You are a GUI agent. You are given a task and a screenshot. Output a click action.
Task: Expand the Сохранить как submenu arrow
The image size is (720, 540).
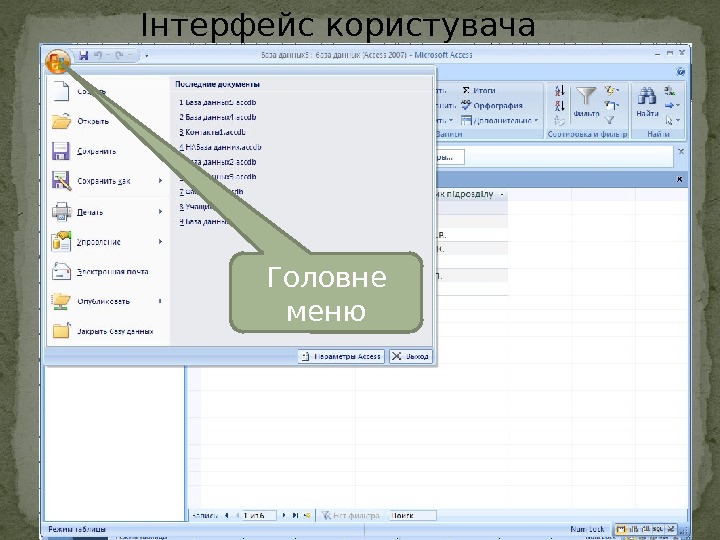point(160,180)
